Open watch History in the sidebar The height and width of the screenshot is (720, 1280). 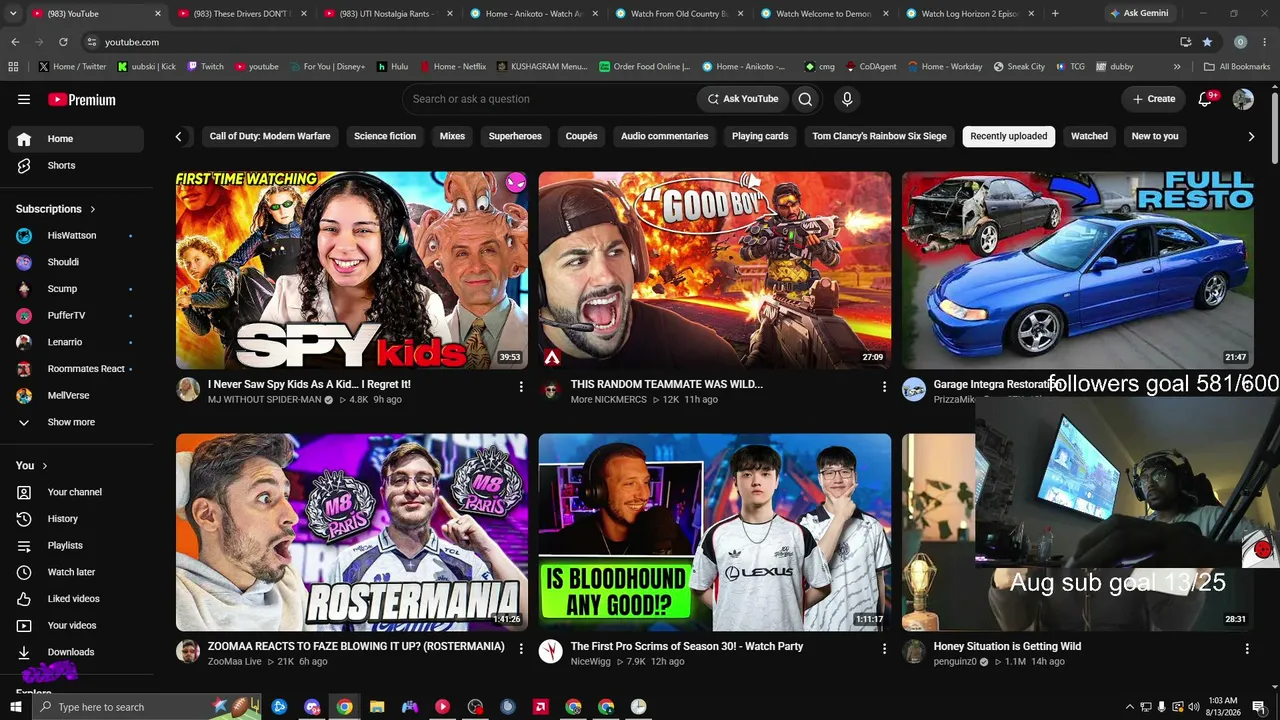pos(76,519)
